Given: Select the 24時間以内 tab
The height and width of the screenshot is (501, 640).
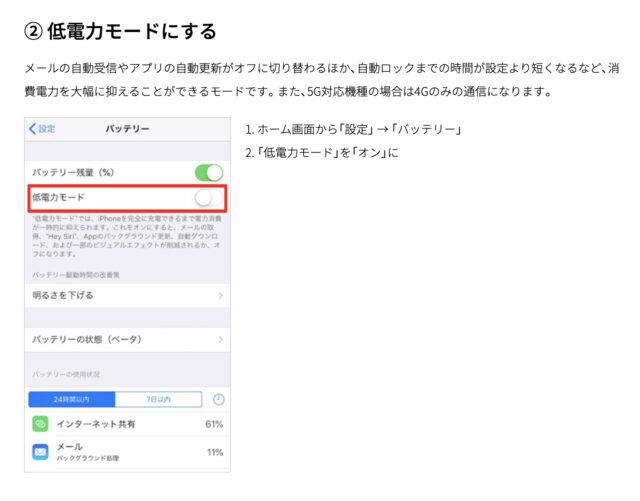Looking at the screenshot, I should coord(72,399).
